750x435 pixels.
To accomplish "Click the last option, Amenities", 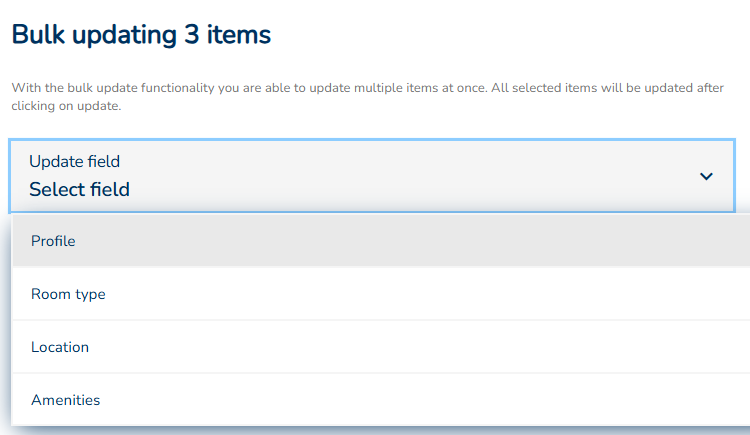I will (66, 400).
